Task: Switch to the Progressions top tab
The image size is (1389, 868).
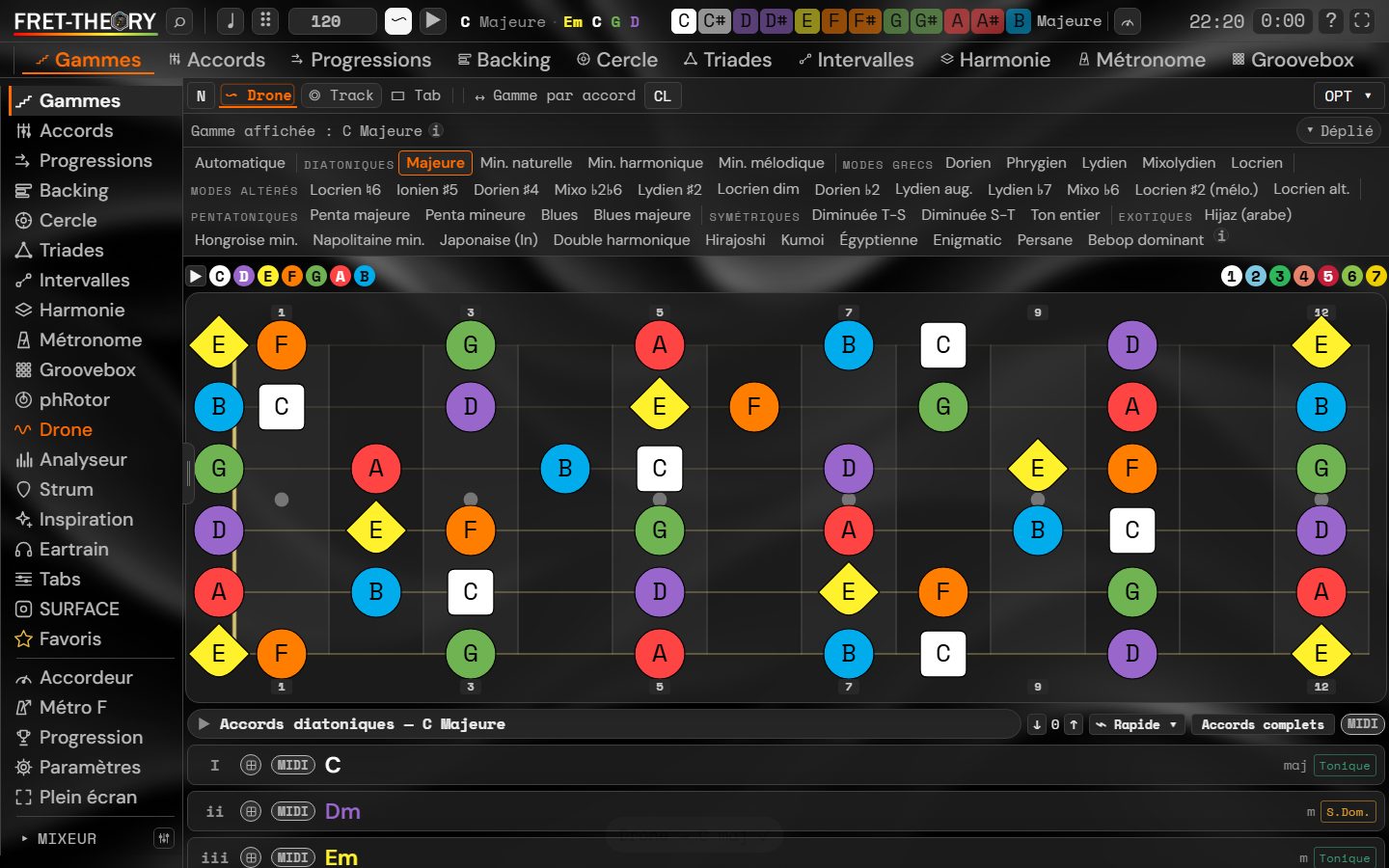Action: [361, 60]
